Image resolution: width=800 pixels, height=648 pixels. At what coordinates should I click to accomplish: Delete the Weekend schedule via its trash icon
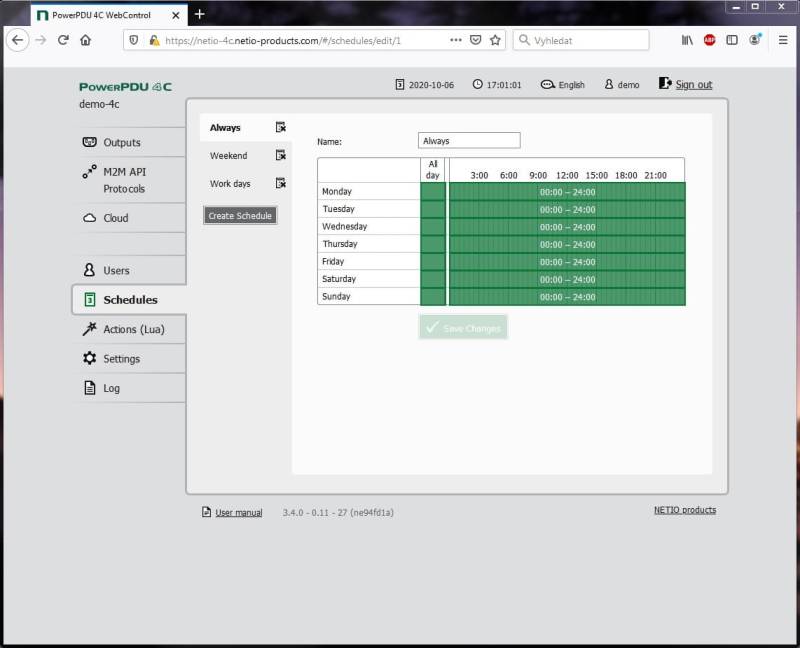coord(280,155)
